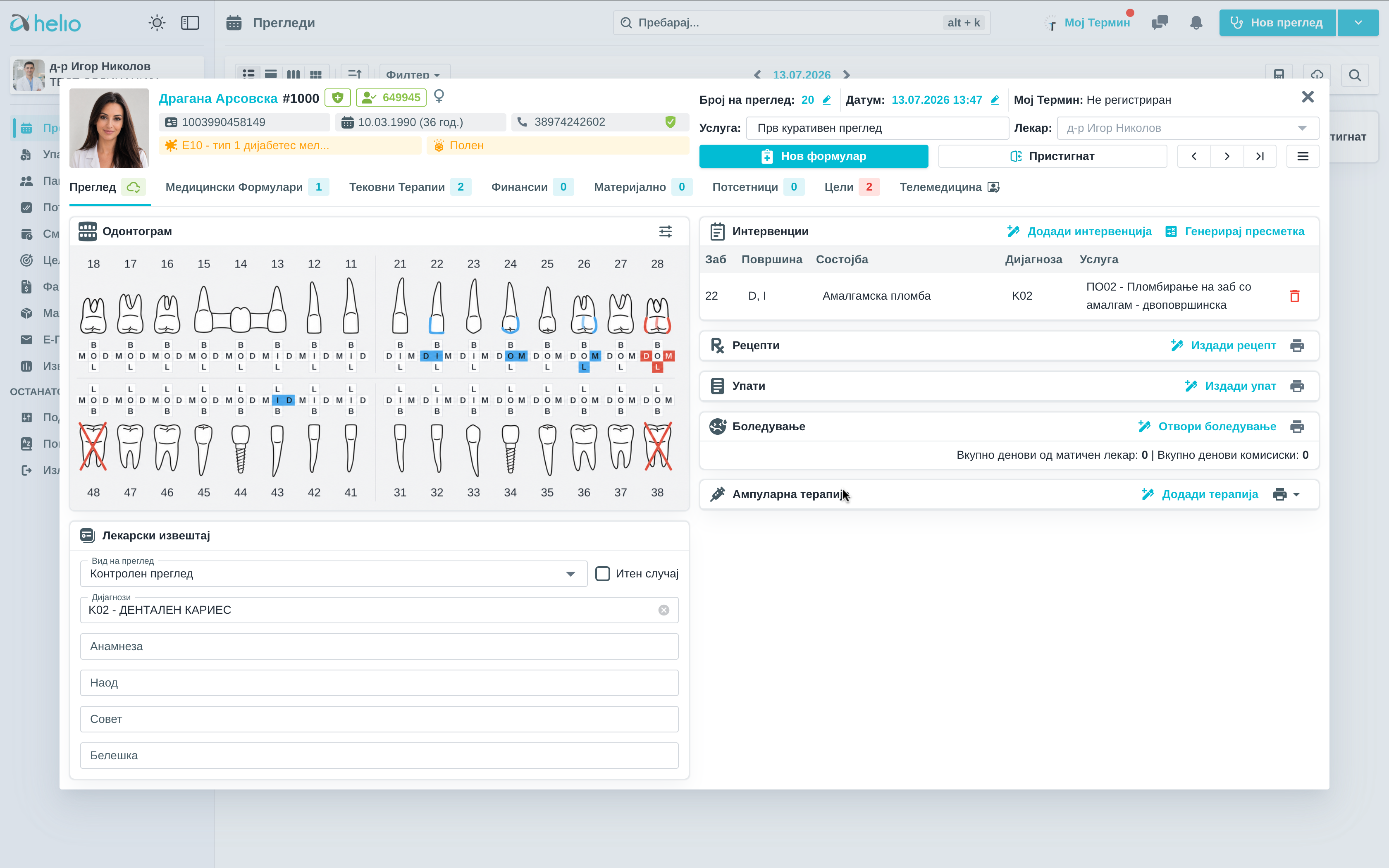
Task: Toggle the O surface of tooth 24
Action: [510, 356]
